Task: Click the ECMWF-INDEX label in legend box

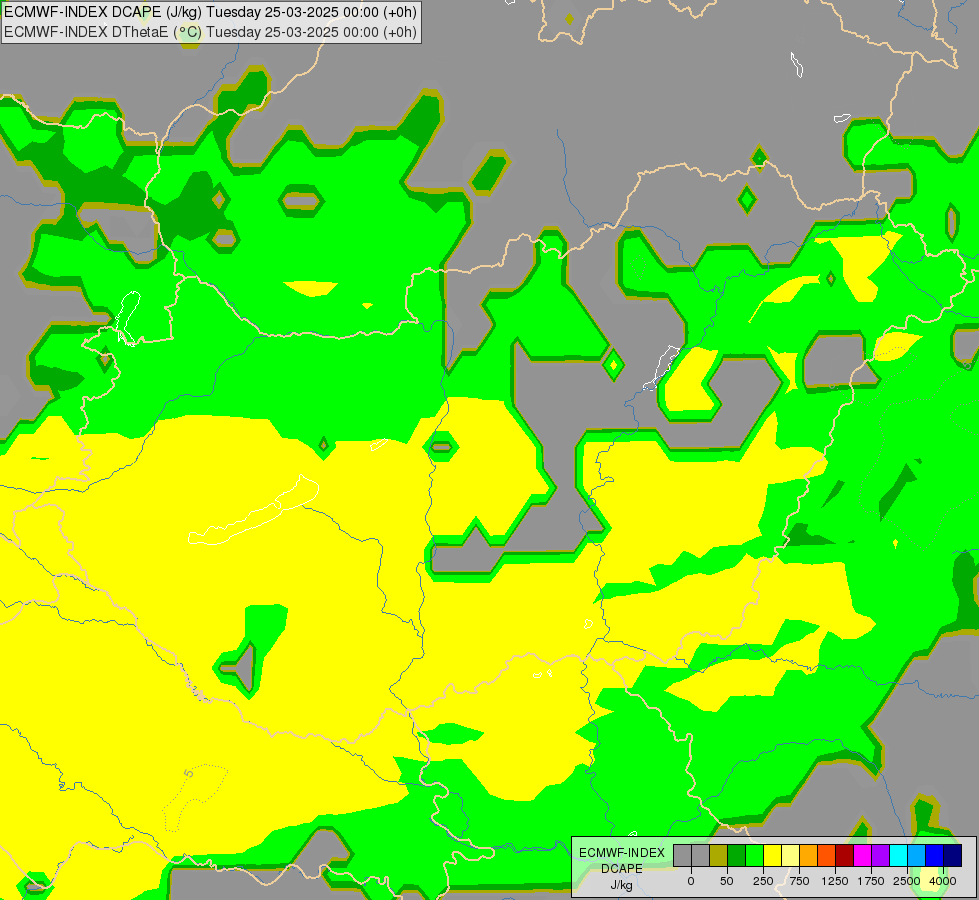Action: (622, 853)
